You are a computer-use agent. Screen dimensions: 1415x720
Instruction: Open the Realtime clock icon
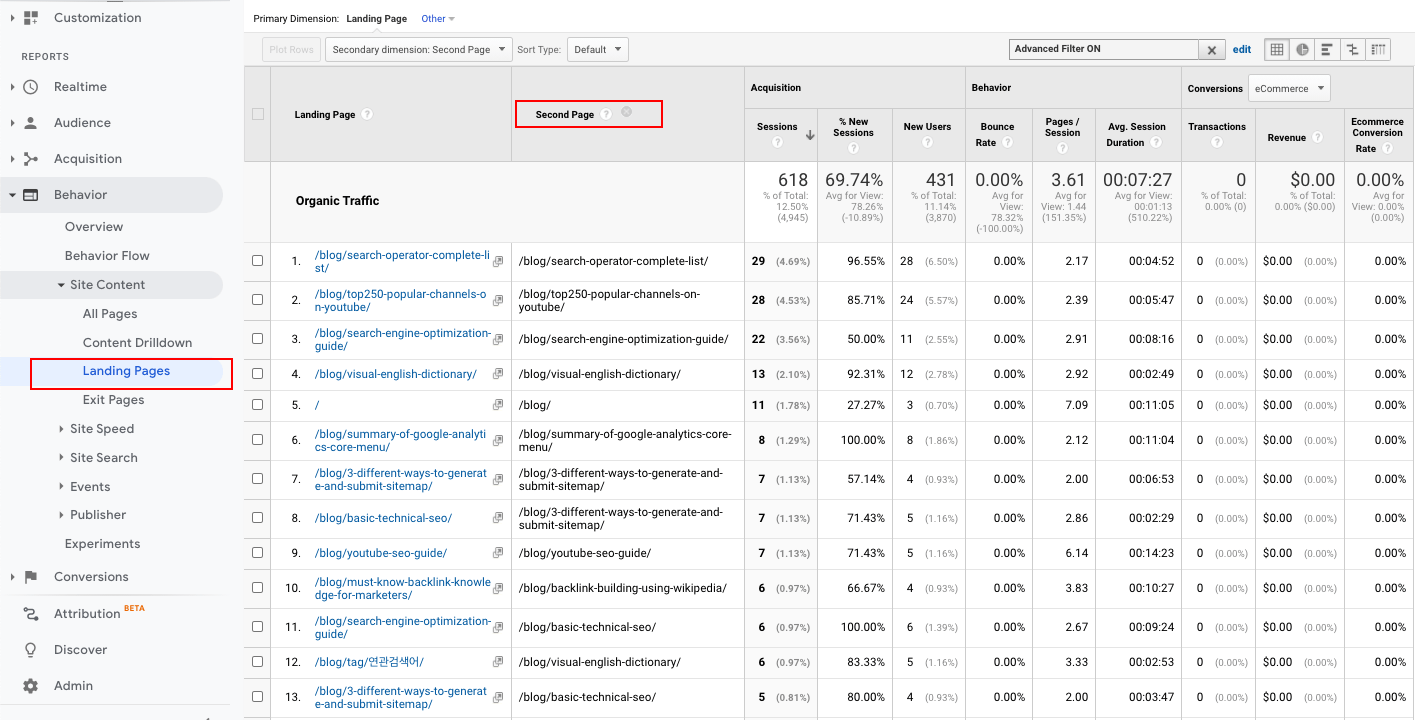click(x=31, y=87)
